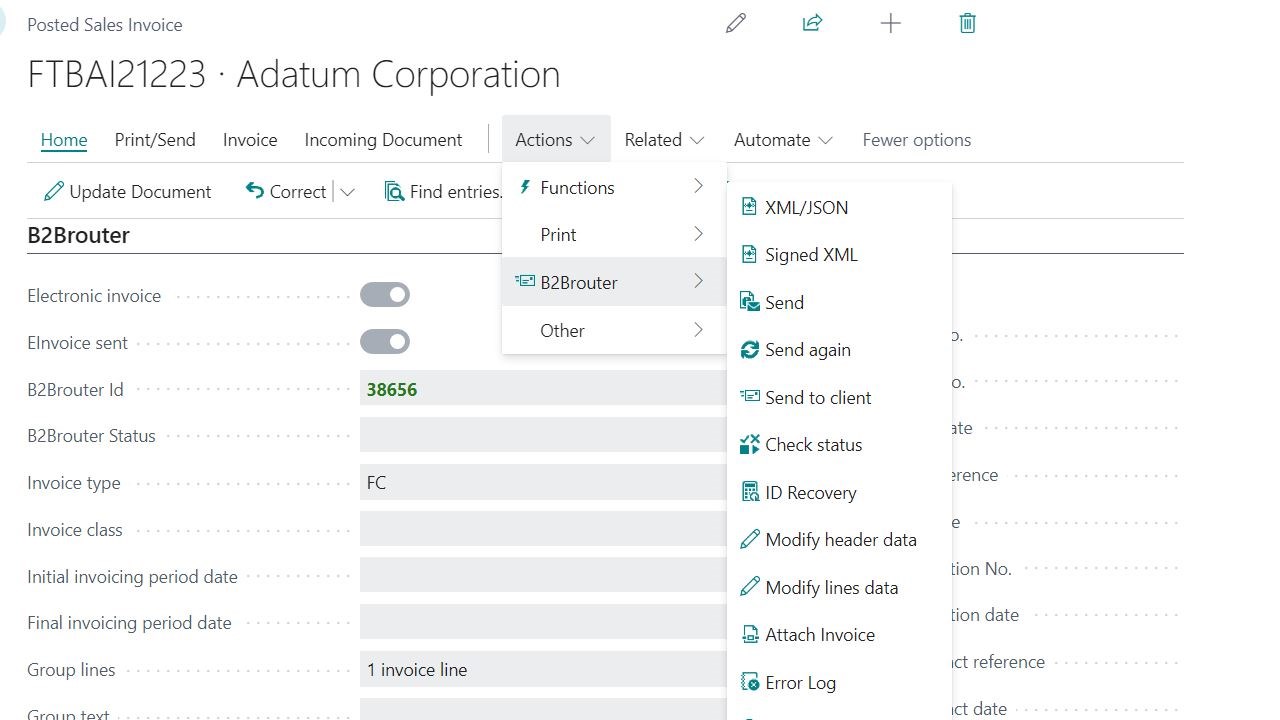
Task: Choose Signed XML menu item
Action: (x=840, y=254)
